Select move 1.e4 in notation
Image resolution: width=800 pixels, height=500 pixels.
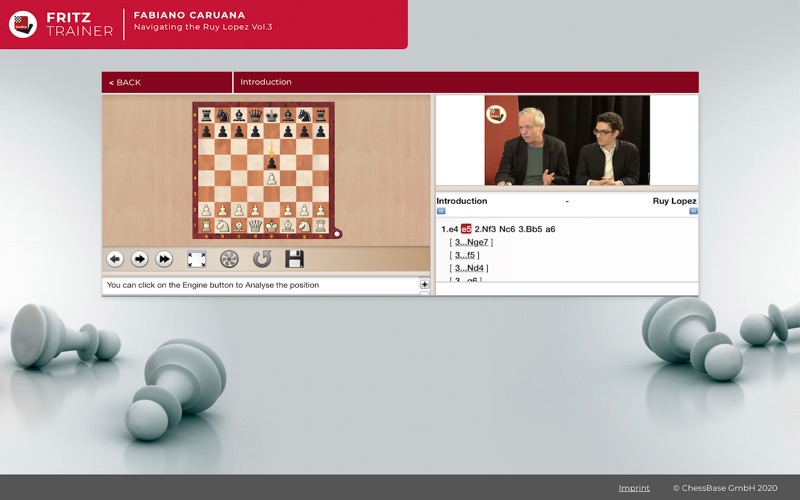coord(449,229)
